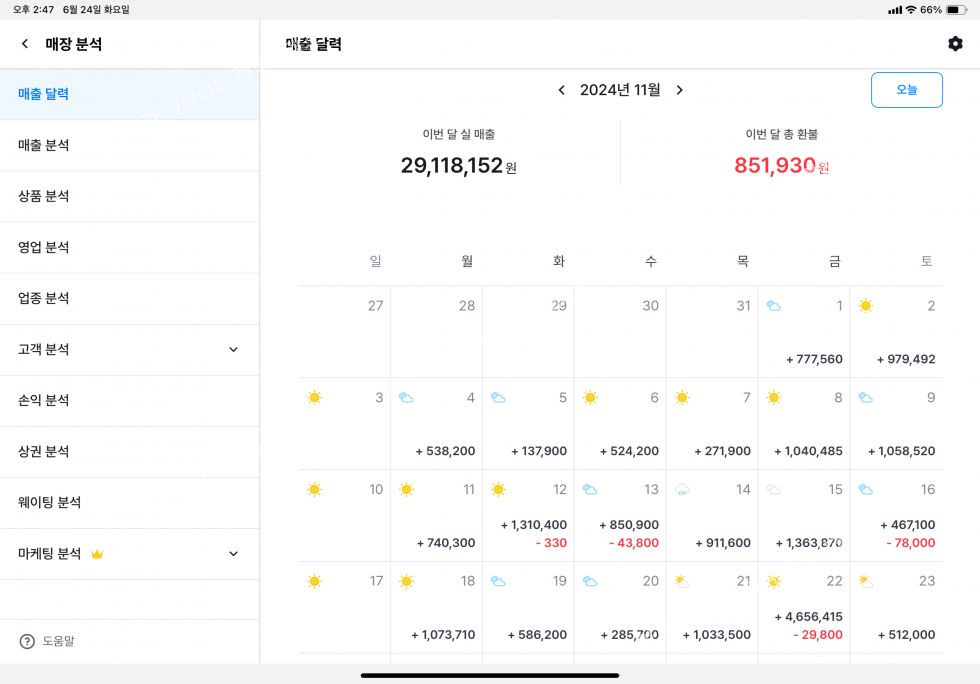Open 상품 분석 from the sidebar

44,196
